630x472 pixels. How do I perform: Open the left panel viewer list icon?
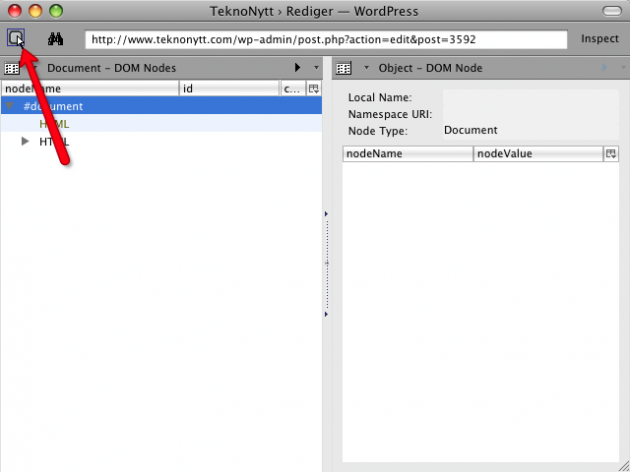point(12,68)
